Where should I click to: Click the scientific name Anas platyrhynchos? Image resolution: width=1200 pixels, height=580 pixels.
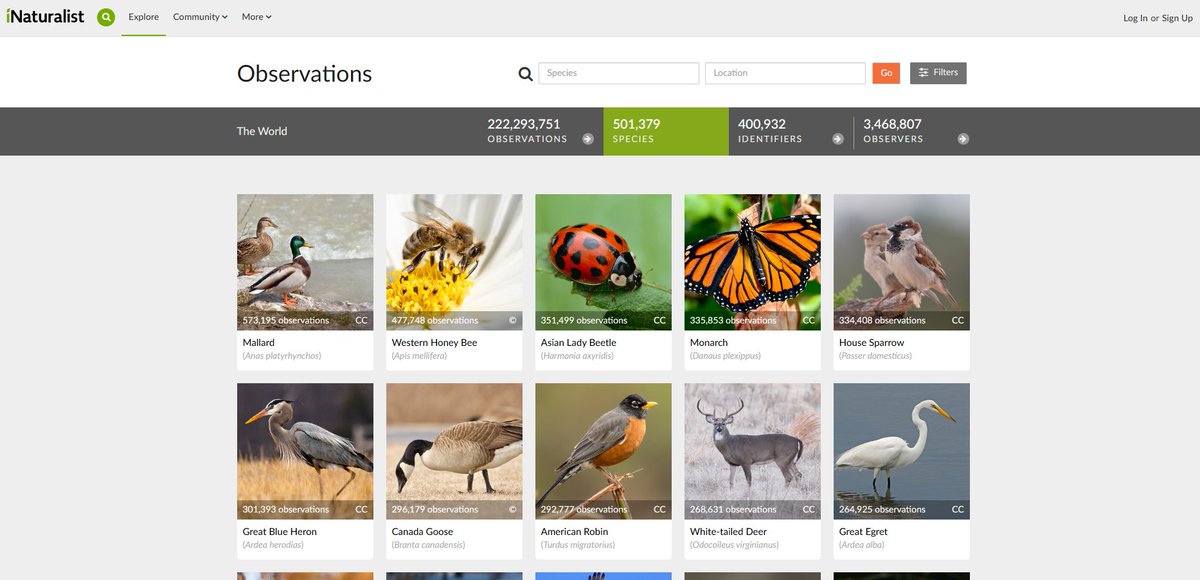point(282,356)
